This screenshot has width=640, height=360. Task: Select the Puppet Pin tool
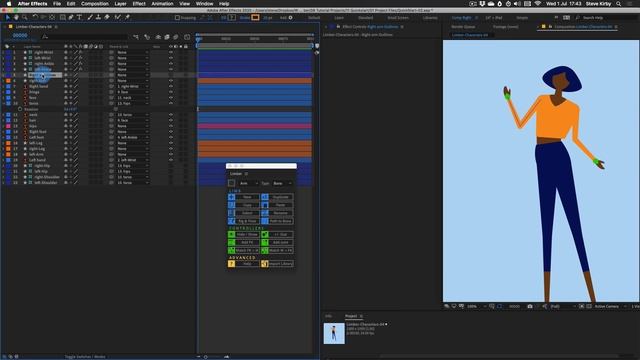pyautogui.click(x=127, y=18)
